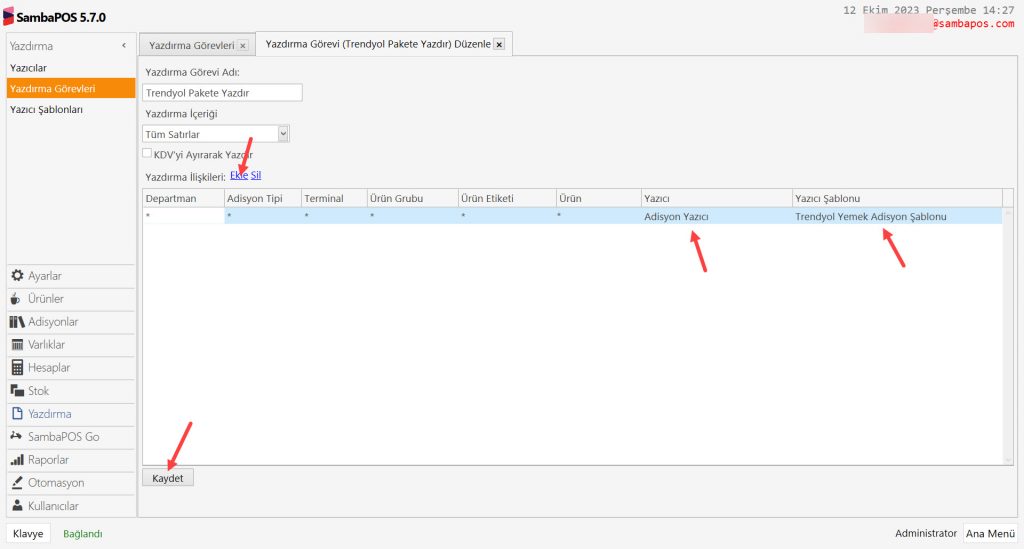Image resolution: width=1024 pixels, height=549 pixels.
Task: Click the mappings table vertical scrollbar
Action: [x=1009, y=336]
